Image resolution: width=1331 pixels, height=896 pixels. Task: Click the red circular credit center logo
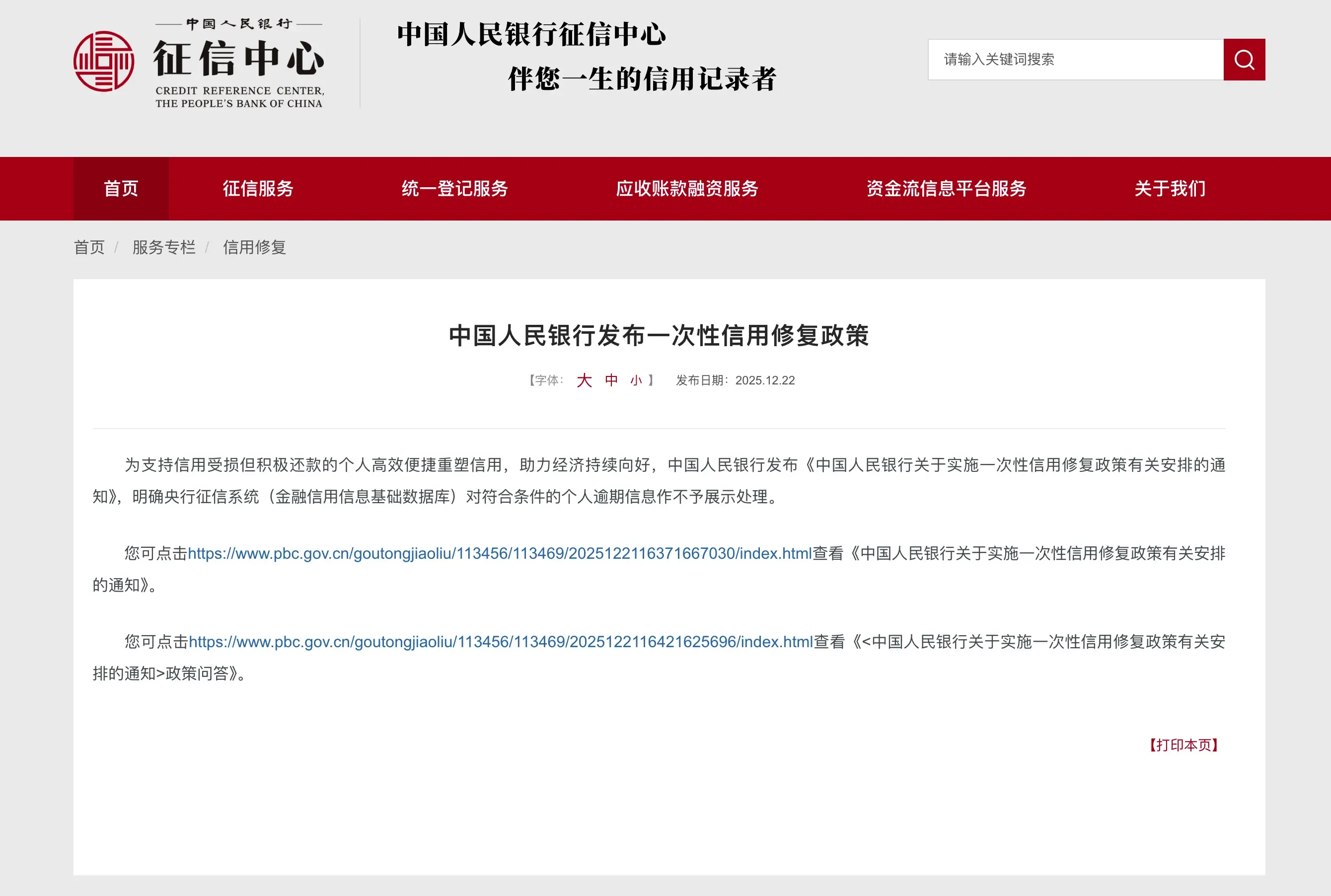104,61
